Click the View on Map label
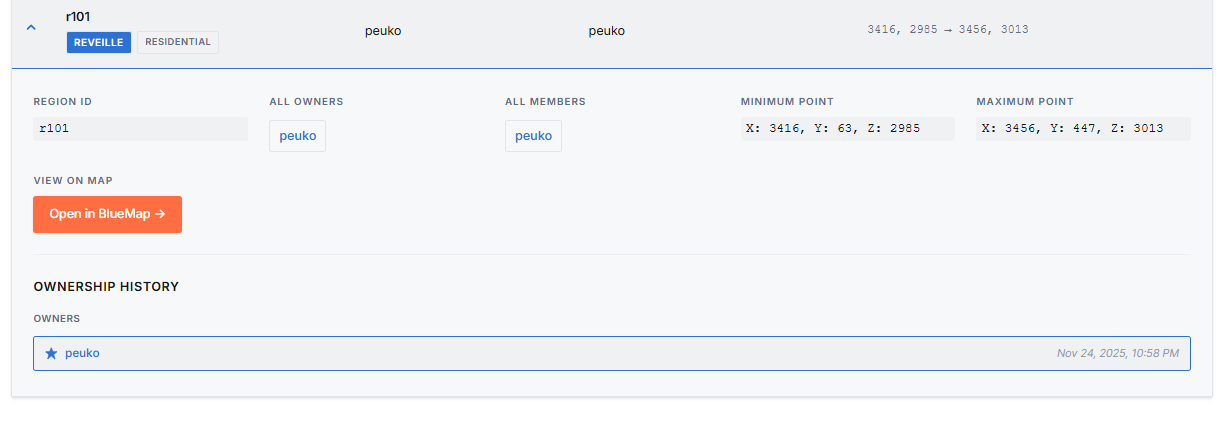Viewport: 1224px width, 426px height. coord(73,180)
